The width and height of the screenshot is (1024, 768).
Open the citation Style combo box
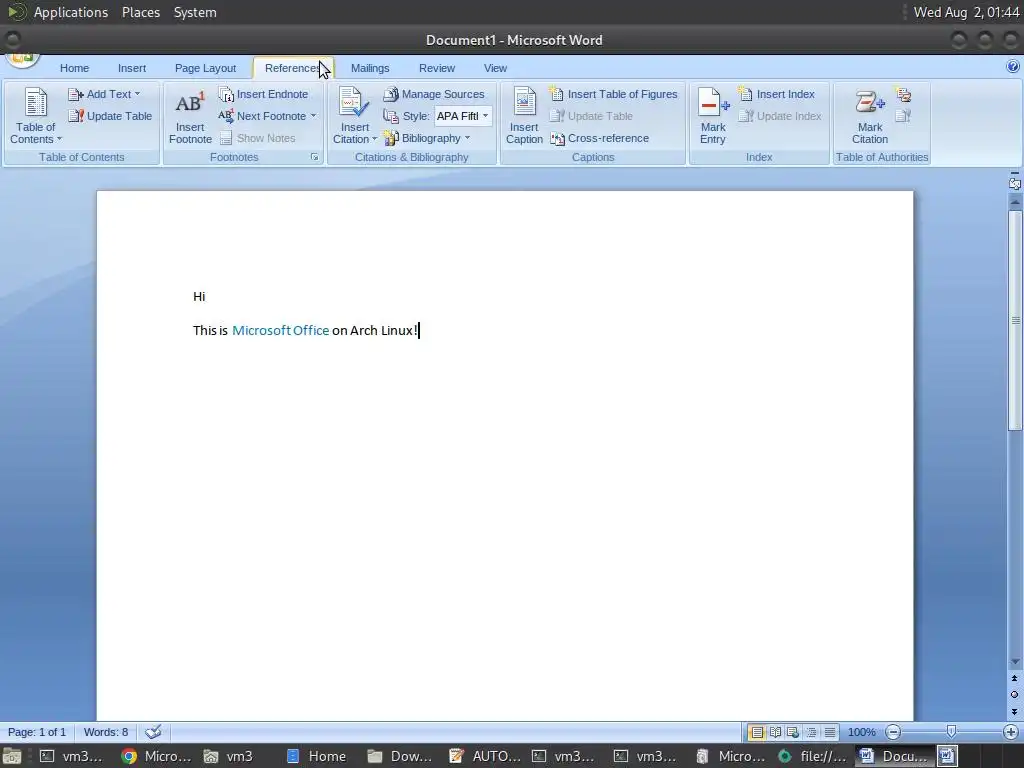(x=463, y=116)
